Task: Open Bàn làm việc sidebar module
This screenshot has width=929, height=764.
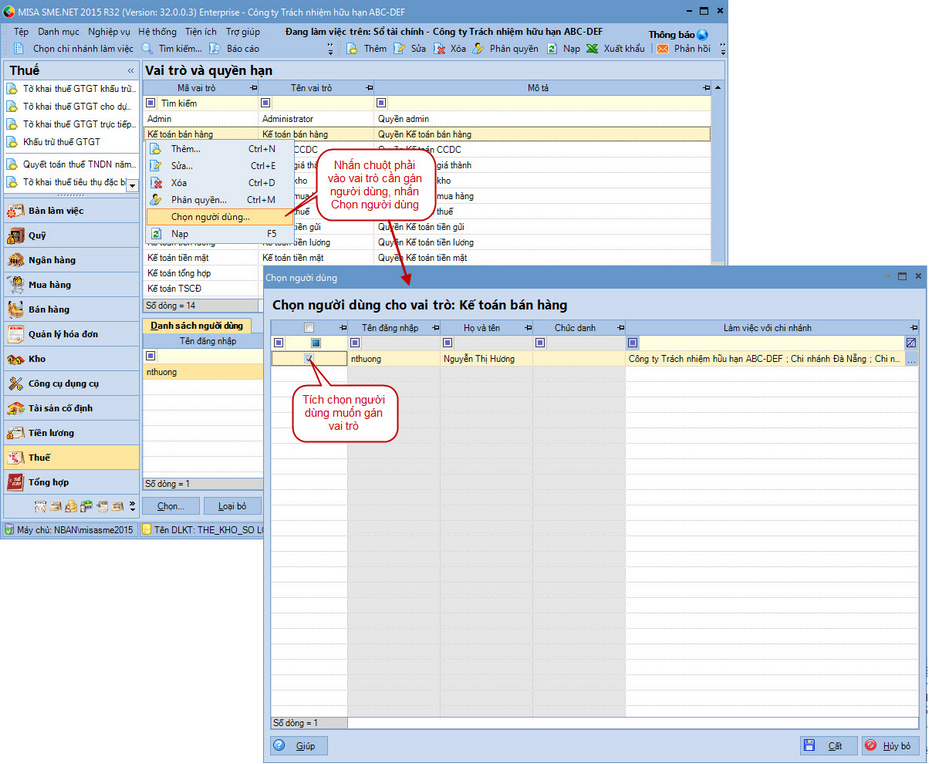Action: pos(72,211)
